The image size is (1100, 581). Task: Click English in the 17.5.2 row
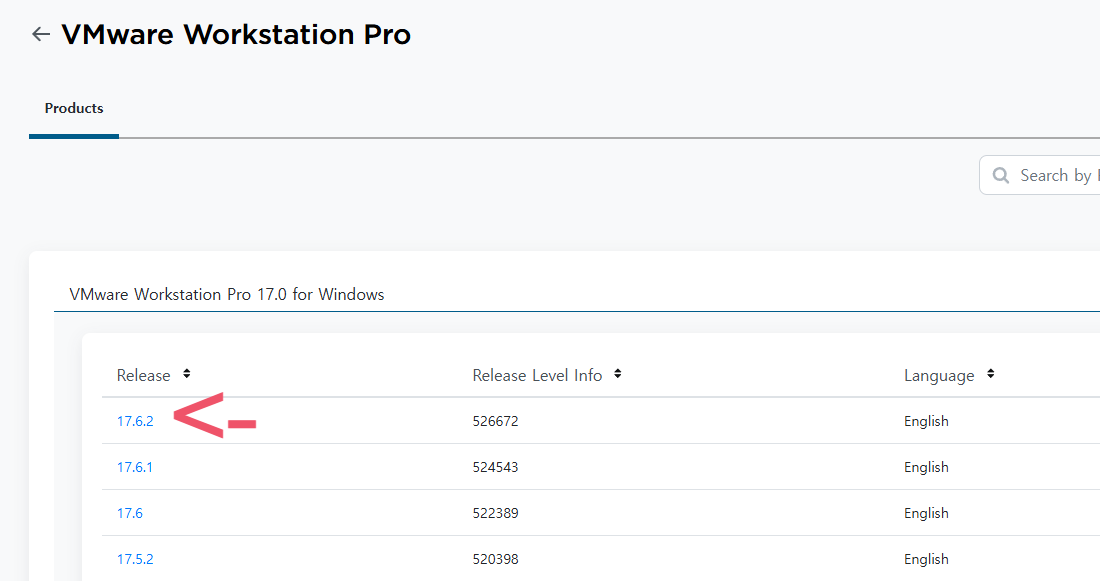pos(926,559)
